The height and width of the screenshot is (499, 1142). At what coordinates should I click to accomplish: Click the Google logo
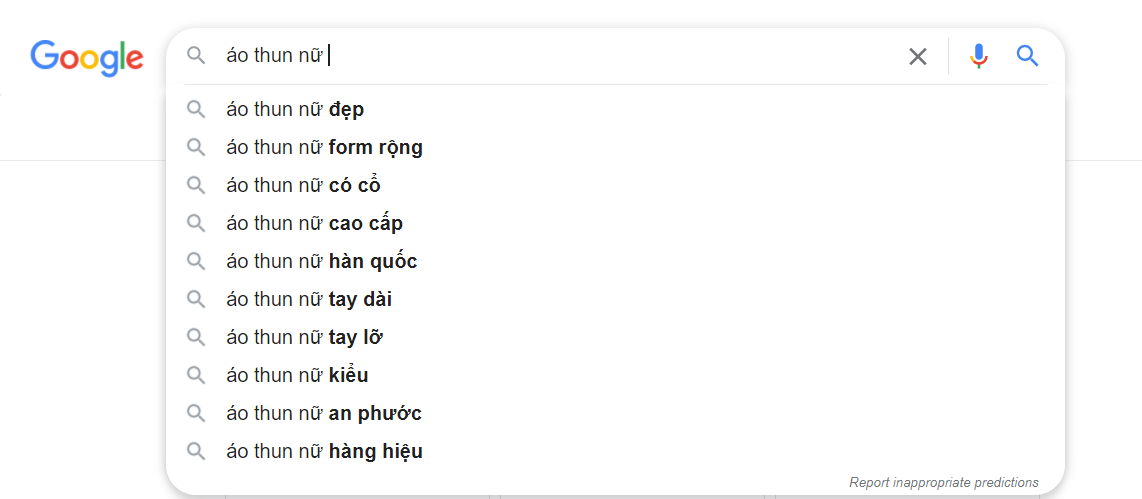tap(87, 57)
